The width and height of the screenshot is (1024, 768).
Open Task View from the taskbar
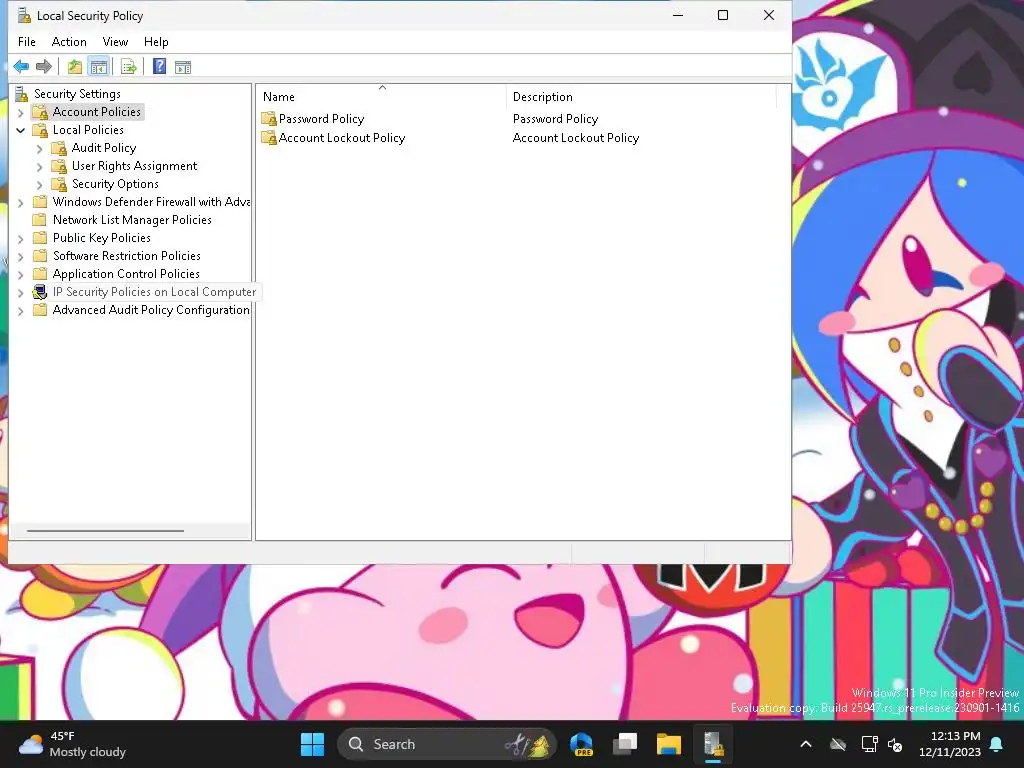pyautogui.click(x=625, y=744)
